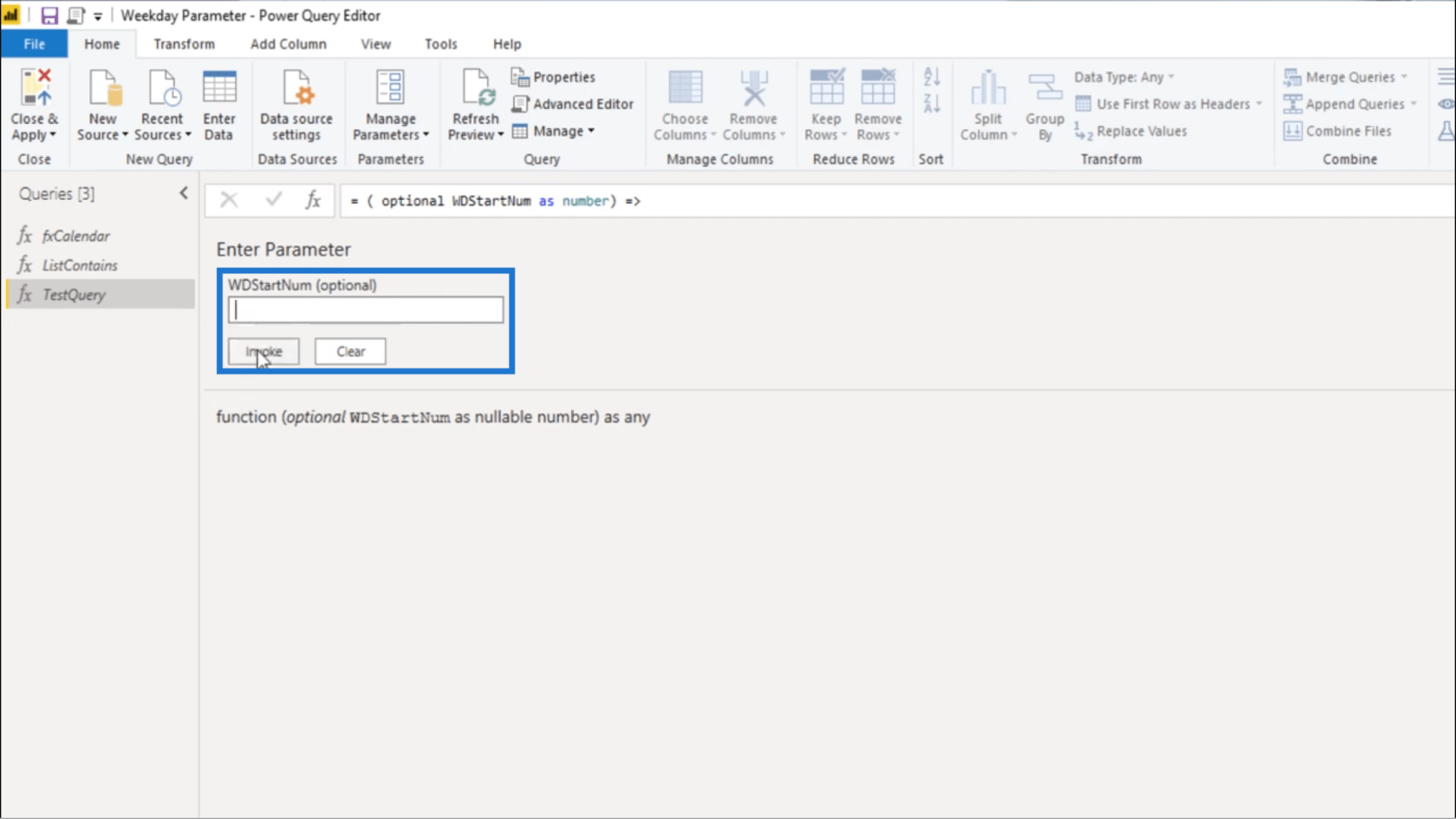This screenshot has width=1456, height=819.
Task: Expand the Close & Apply dropdown arrow
Action: click(53, 135)
